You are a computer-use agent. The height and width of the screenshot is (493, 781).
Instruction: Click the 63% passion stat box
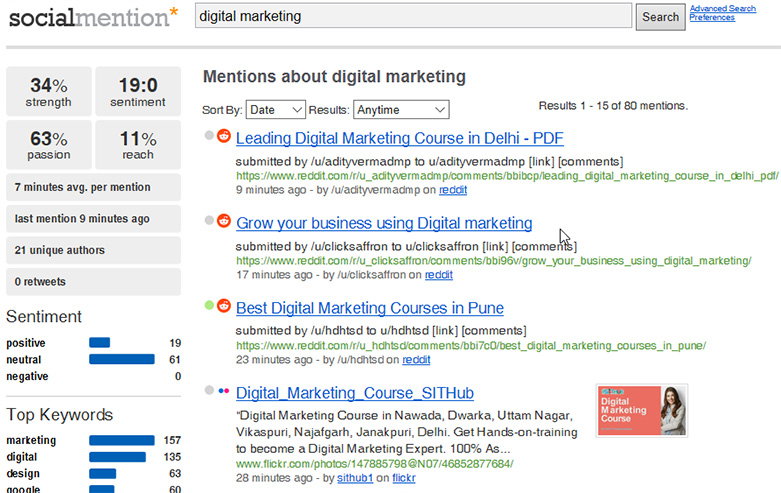pyautogui.click(x=49, y=144)
